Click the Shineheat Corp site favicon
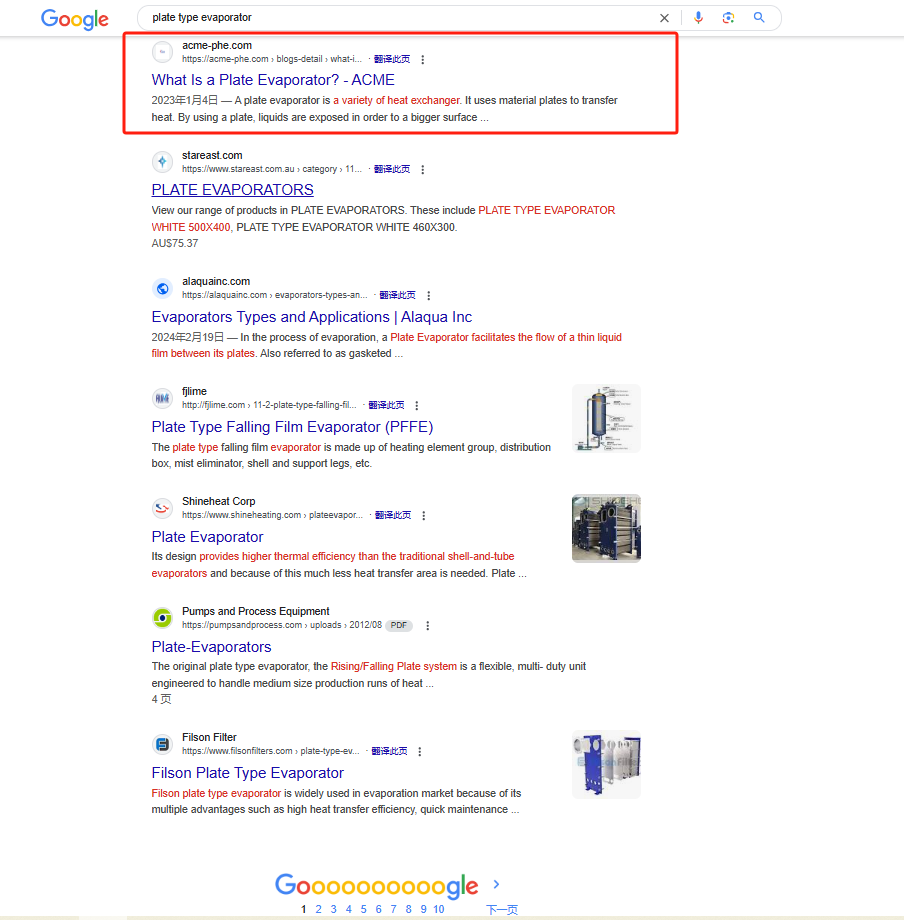The width and height of the screenshot is (904, 920). click(162, 508)
